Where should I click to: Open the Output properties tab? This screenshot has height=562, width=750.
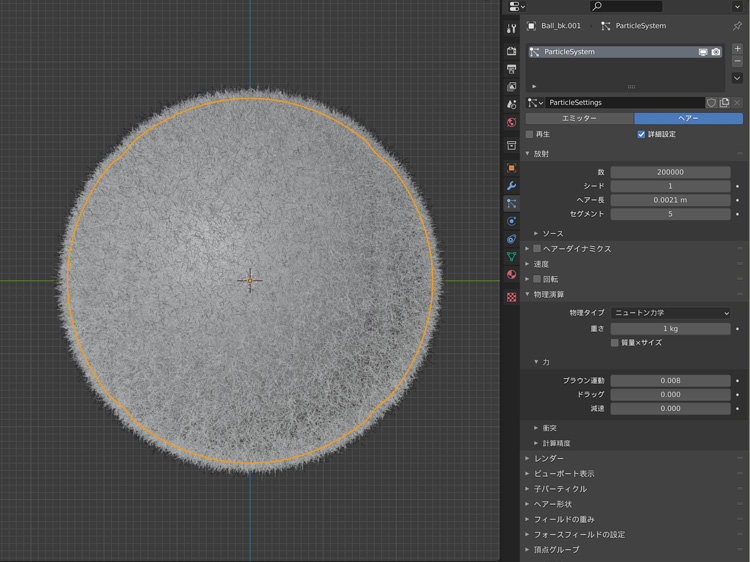pyautogui.click(x=511, y=69)
